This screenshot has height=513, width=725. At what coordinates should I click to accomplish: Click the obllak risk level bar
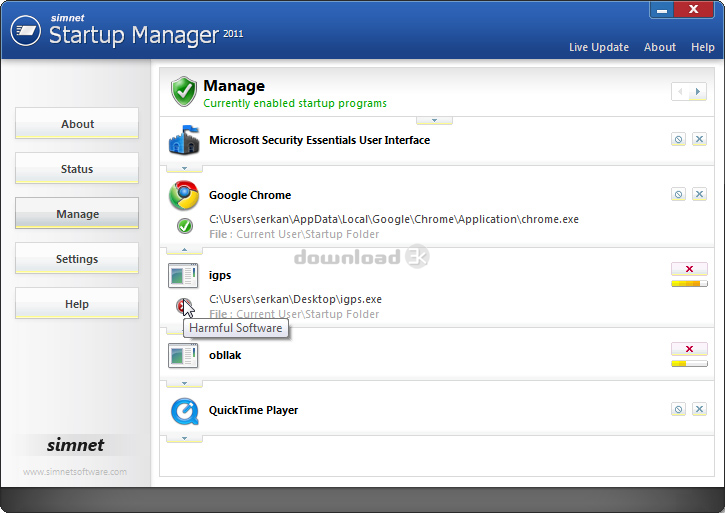click(x=689, y=364)
